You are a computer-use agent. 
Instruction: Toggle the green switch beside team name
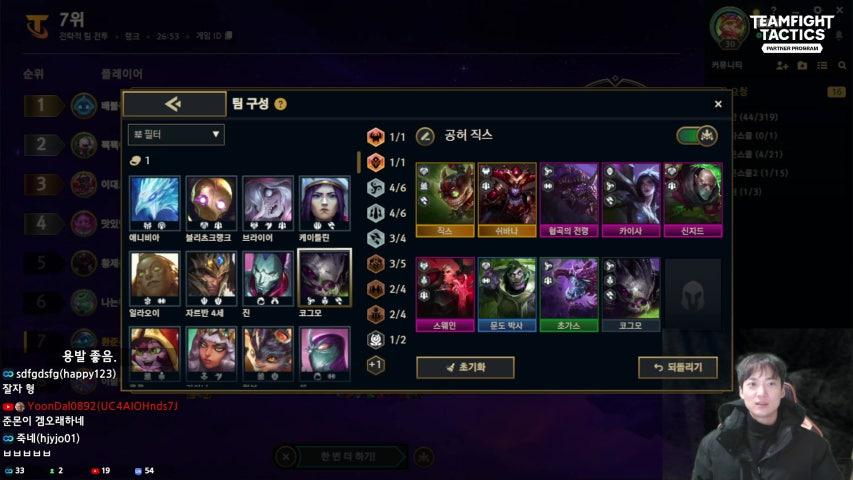click(x=697, y=136)
